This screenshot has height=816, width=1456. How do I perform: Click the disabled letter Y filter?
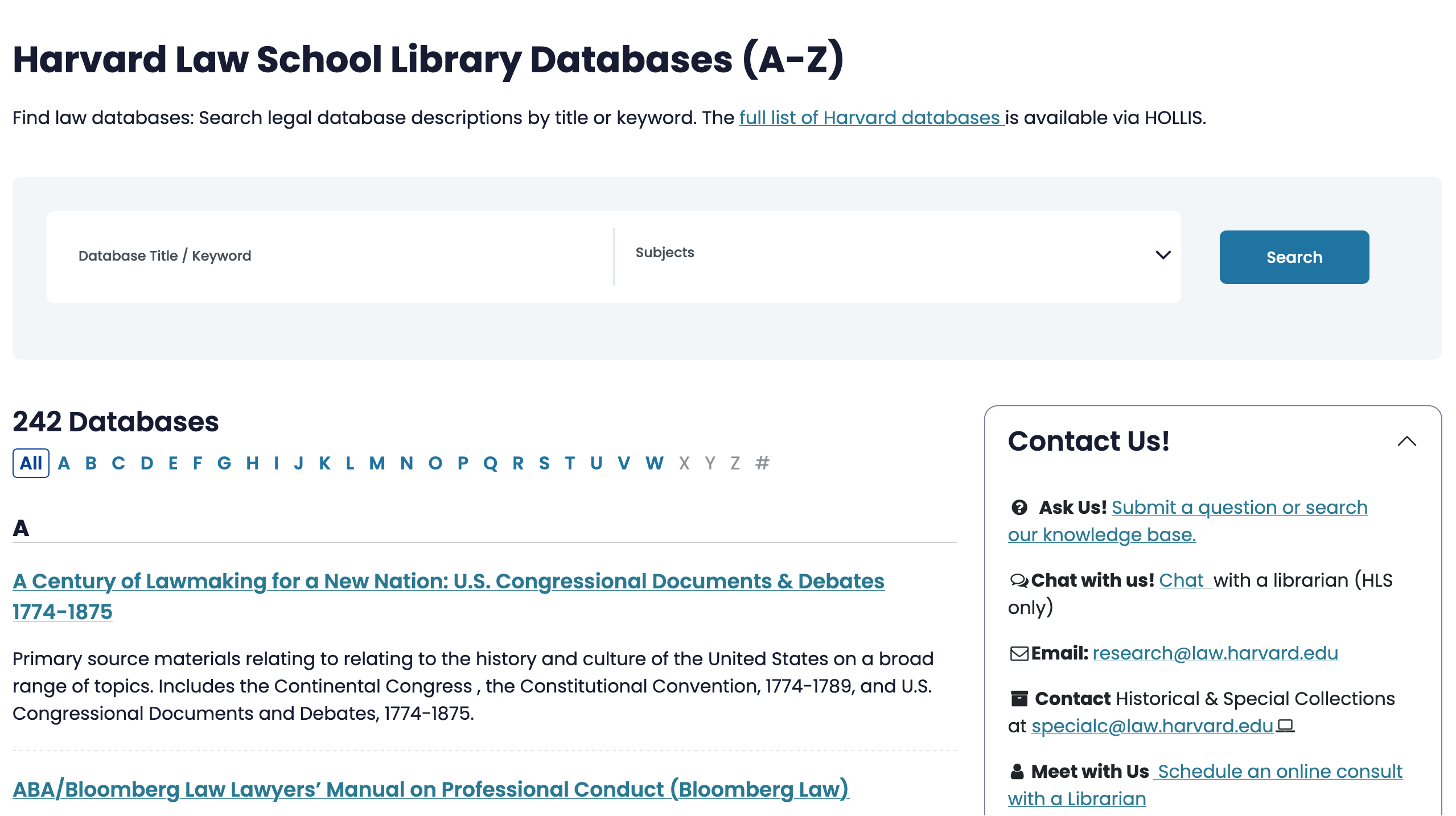(710, 463)
